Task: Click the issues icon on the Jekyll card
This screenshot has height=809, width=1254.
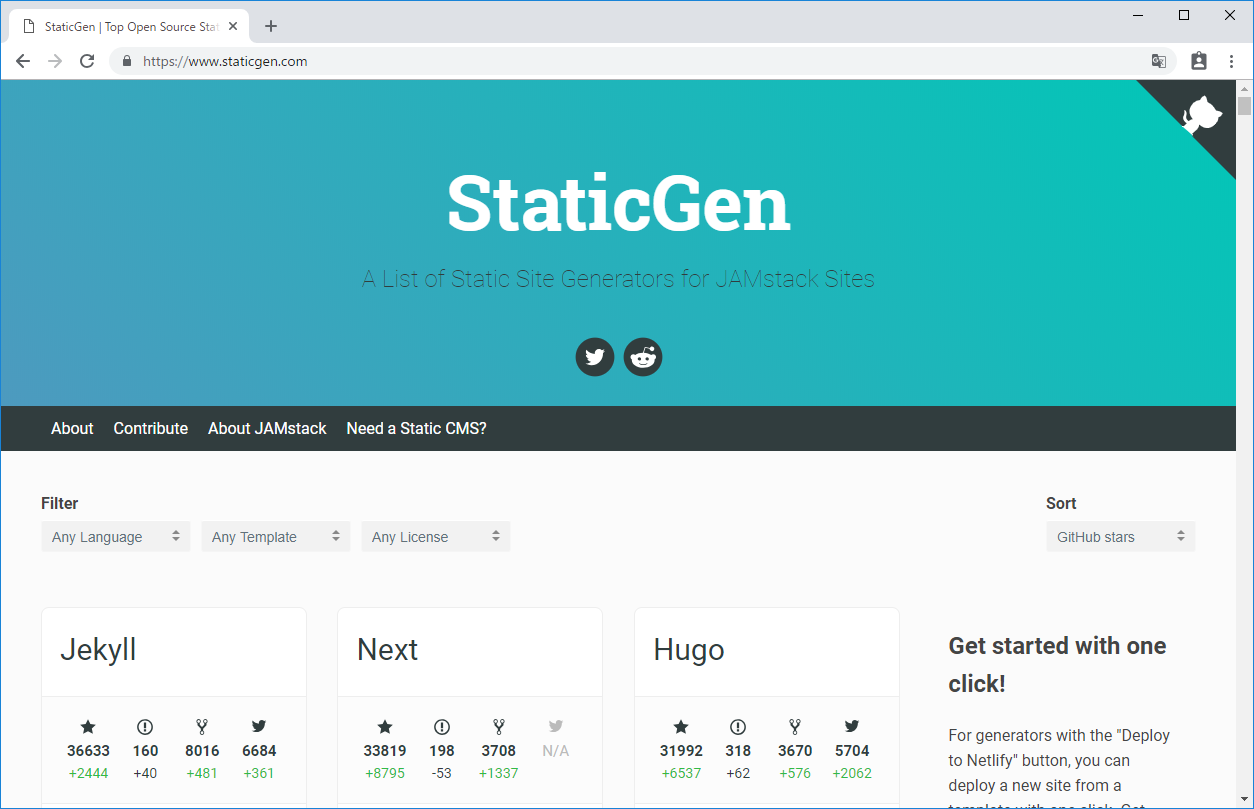Action: (145, 727)
